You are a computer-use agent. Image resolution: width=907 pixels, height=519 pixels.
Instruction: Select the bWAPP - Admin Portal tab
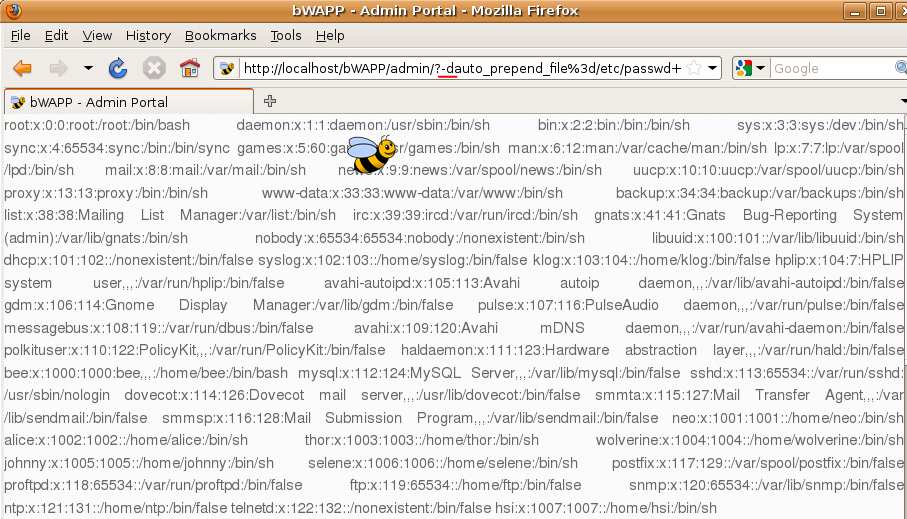(x=129, y=102)
